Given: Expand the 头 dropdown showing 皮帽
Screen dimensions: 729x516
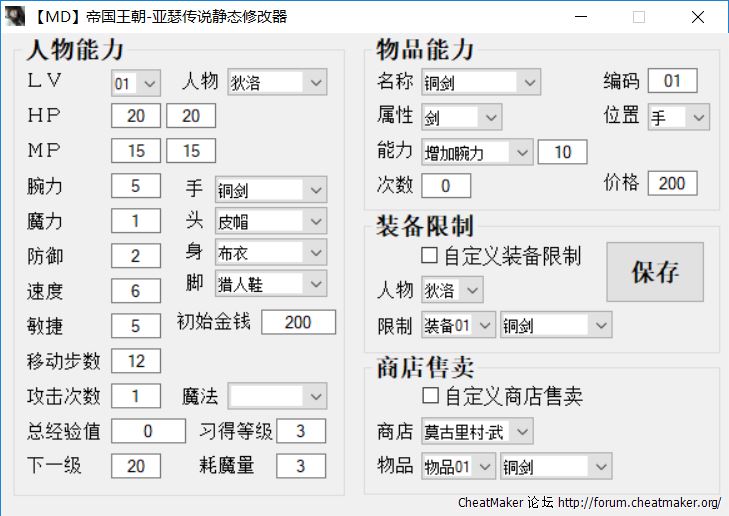Looking at the screenshot, I should (271, 220).
